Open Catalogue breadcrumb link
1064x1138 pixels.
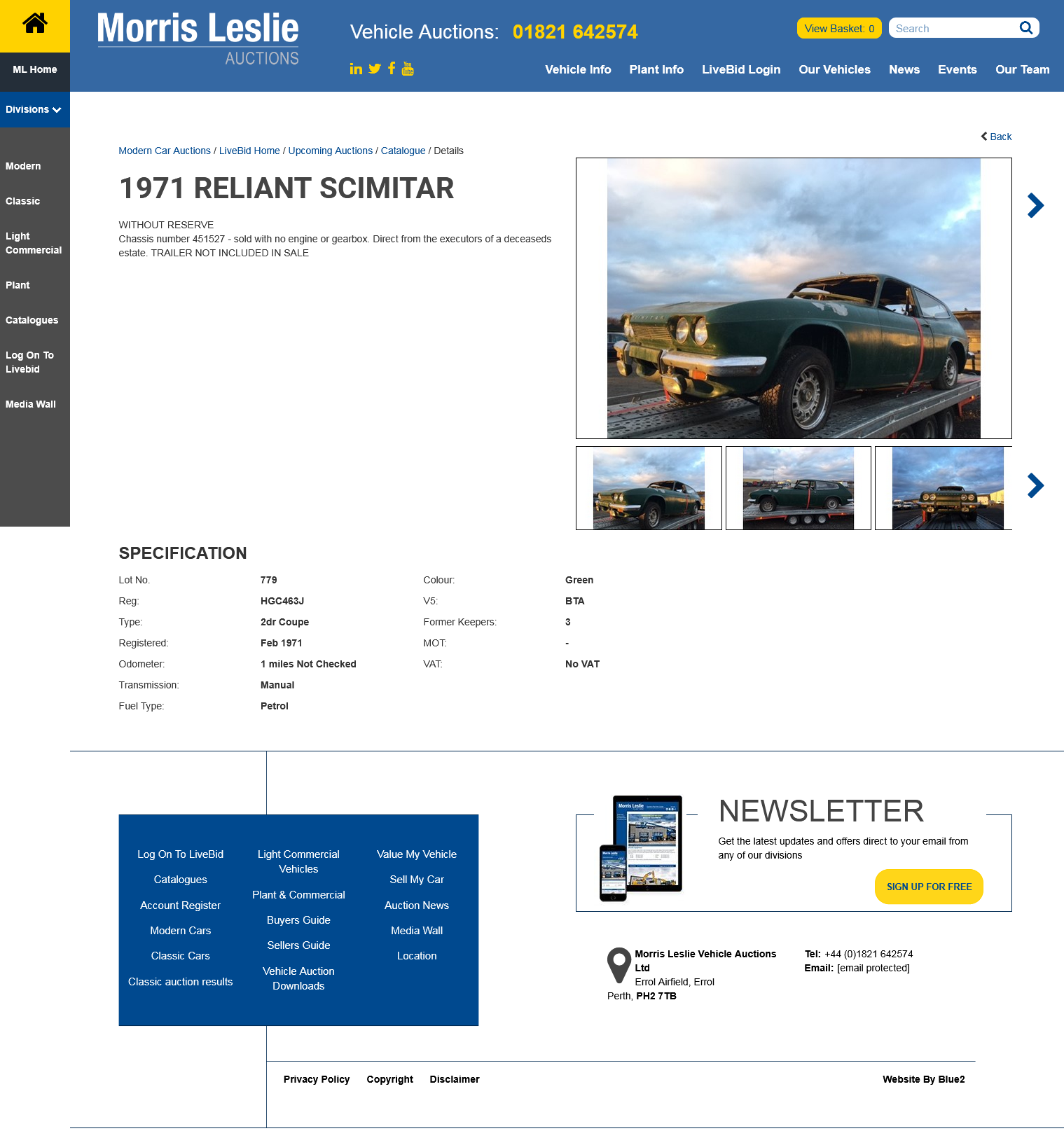click(403, 151)
